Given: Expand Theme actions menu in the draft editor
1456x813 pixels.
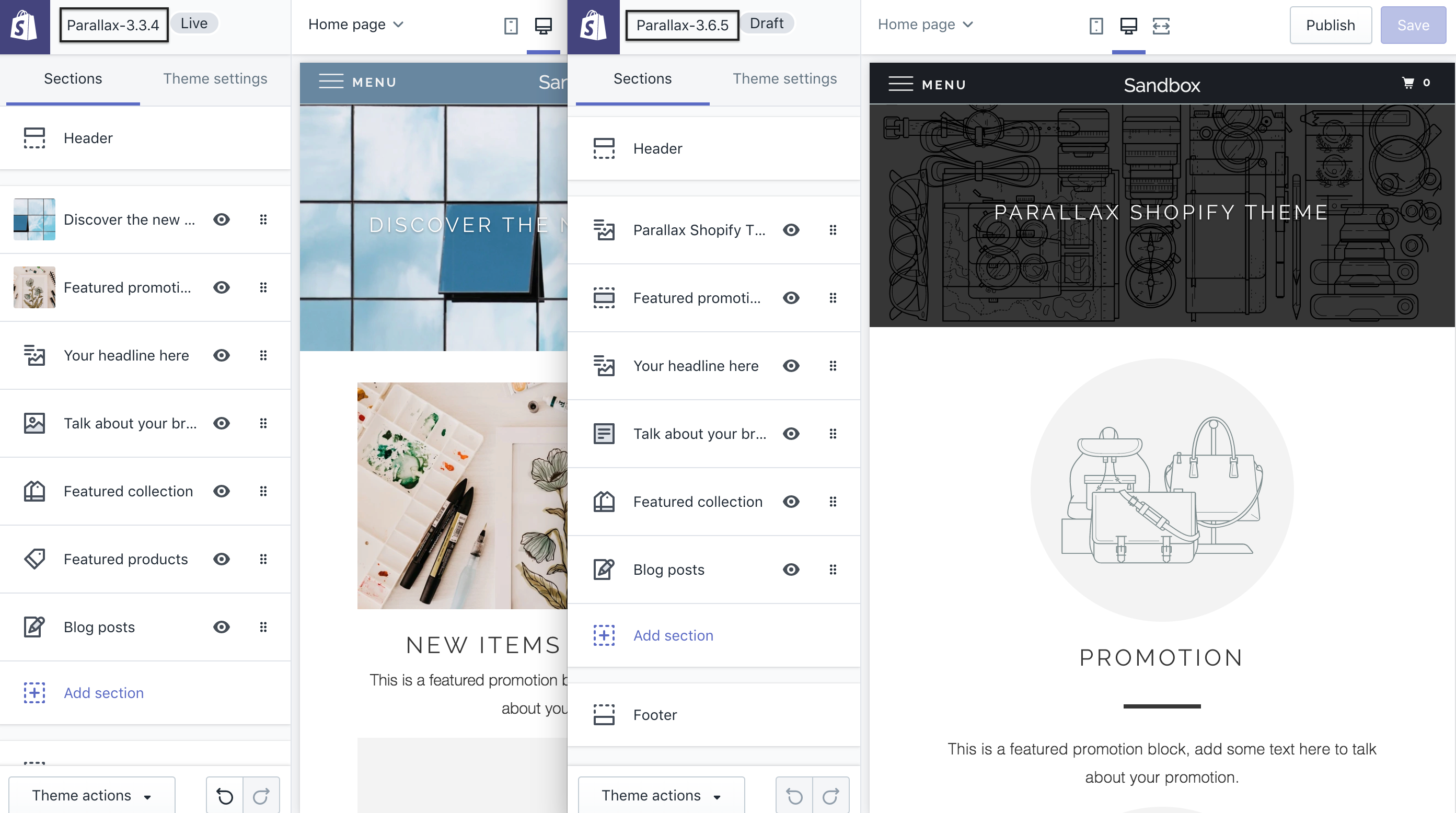Looking at the screenshot, I should click(661, 795).
